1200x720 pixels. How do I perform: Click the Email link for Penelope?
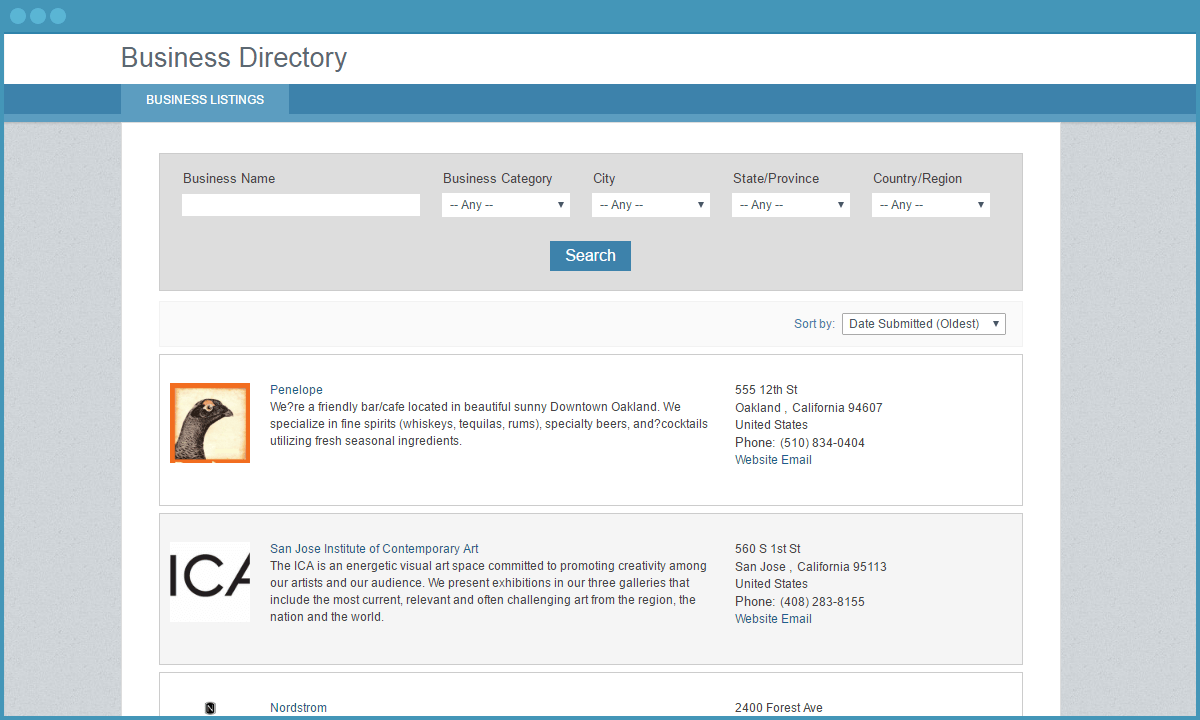pyautogui.click(x=797, y=460)
